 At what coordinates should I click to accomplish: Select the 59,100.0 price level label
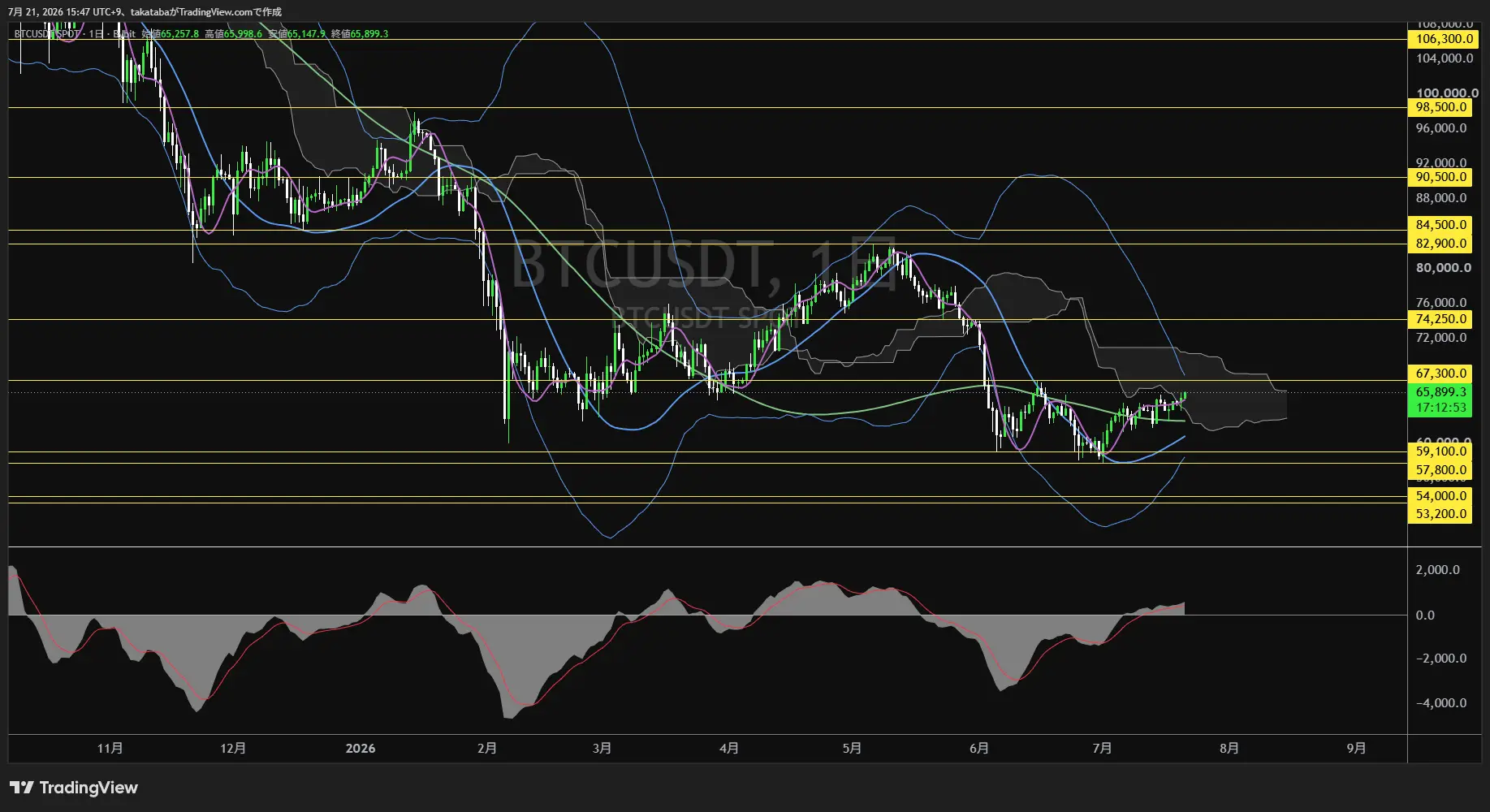[1439, 451]
